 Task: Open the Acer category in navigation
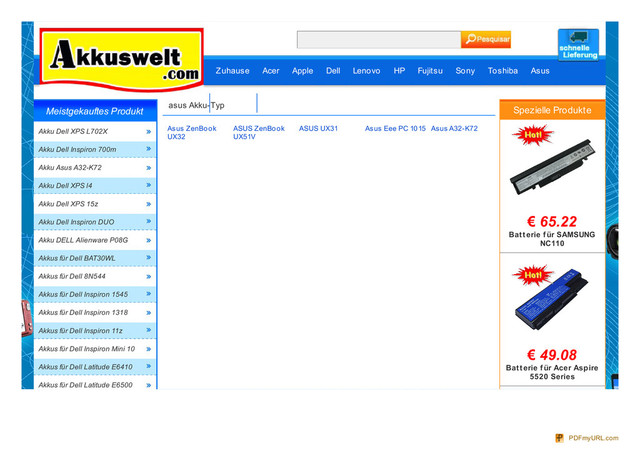[x=271, y=71]
